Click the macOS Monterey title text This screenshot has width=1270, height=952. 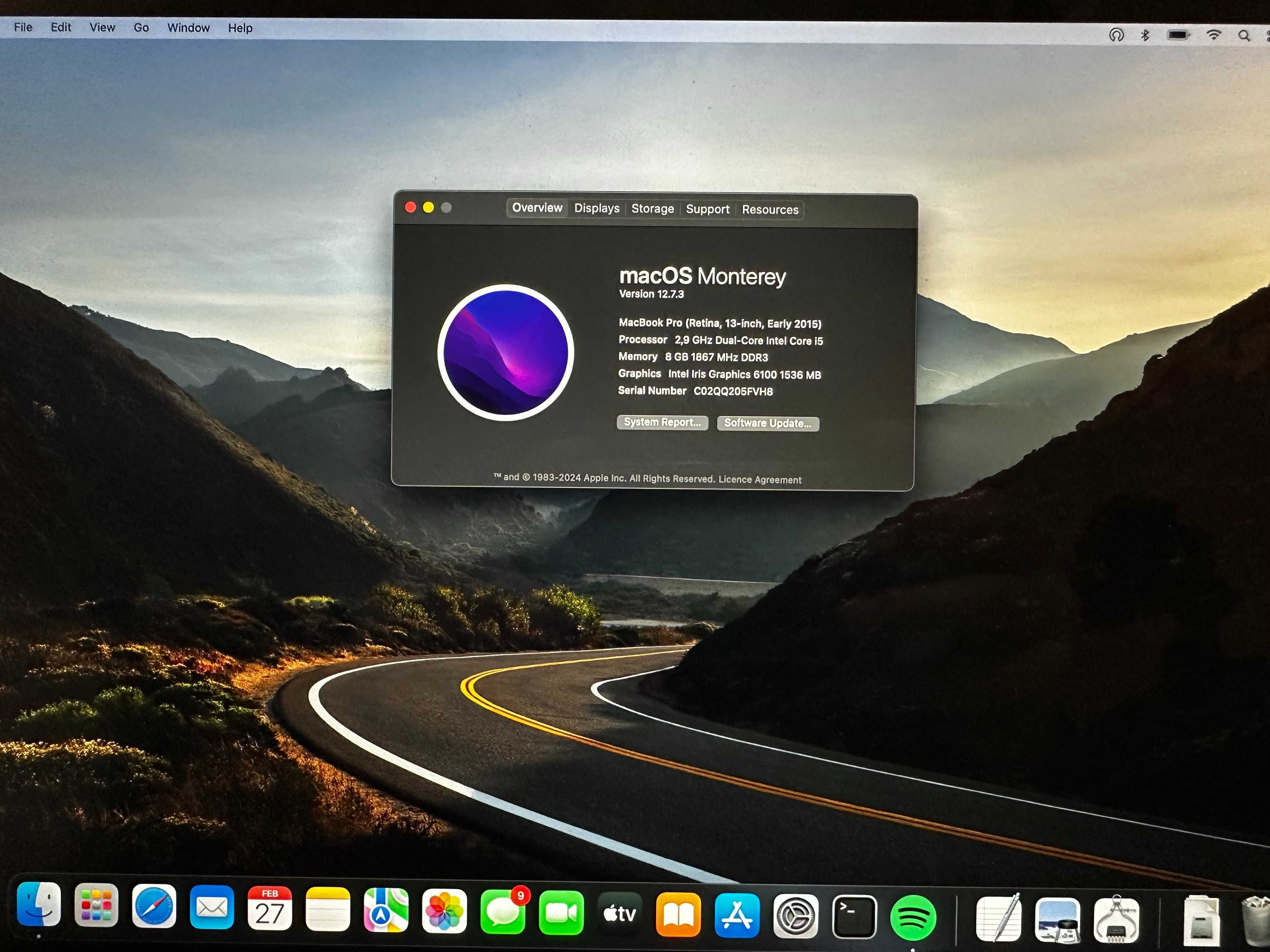[x=702, y=277]
